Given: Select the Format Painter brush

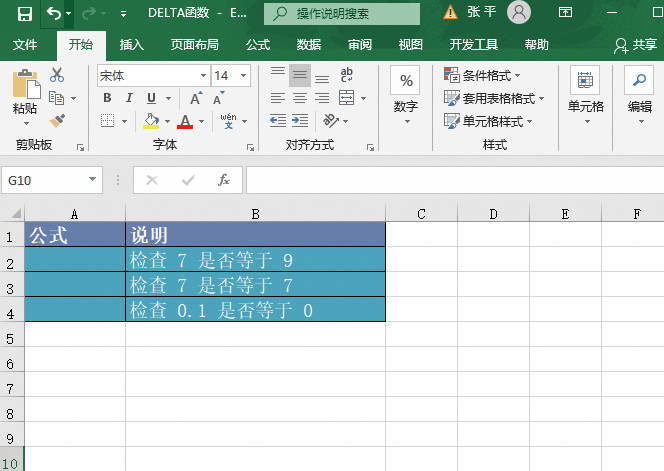Looking at the screenshot, I should [x=57, y=120].
